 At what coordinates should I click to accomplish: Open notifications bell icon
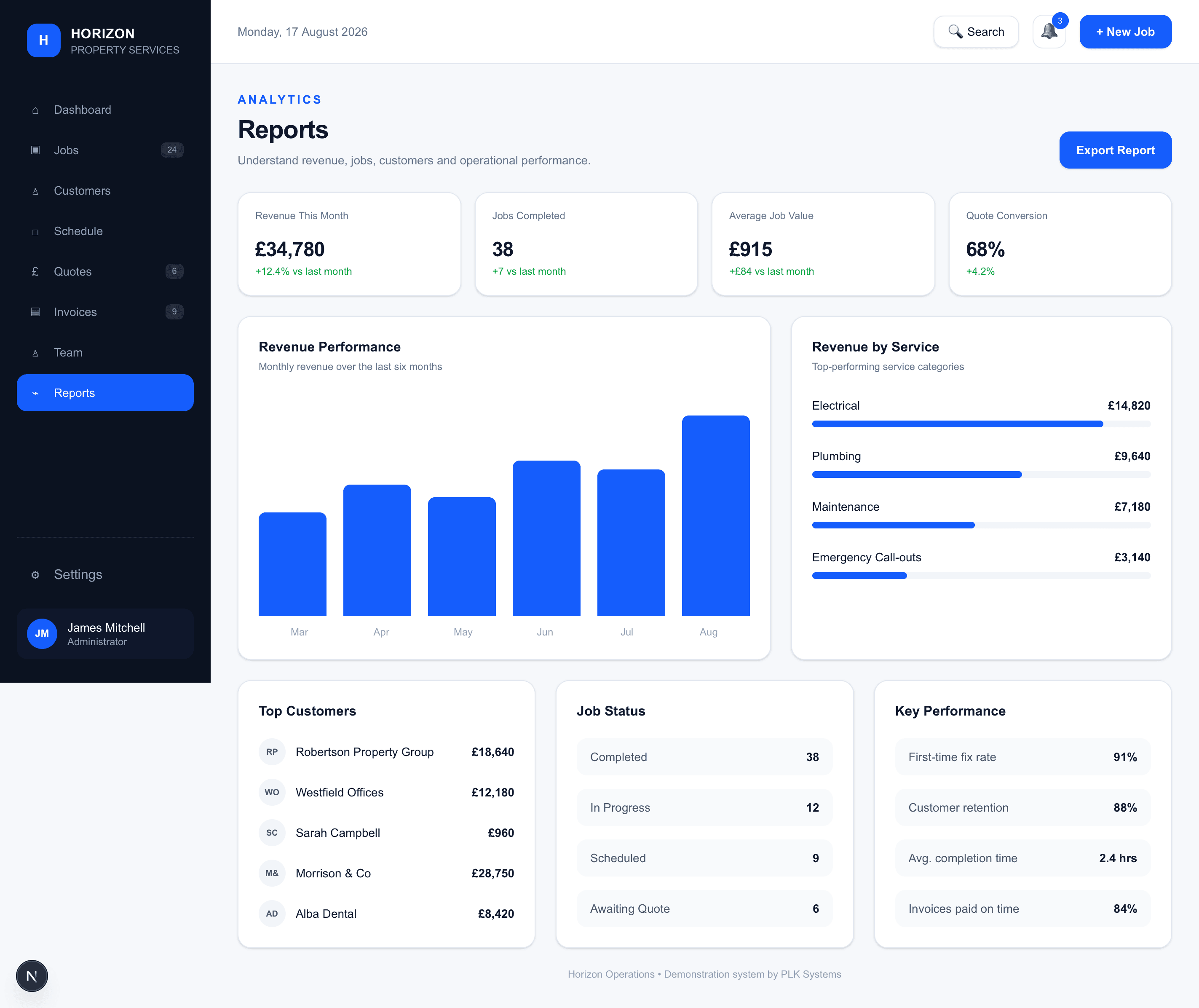point(1049,32)
